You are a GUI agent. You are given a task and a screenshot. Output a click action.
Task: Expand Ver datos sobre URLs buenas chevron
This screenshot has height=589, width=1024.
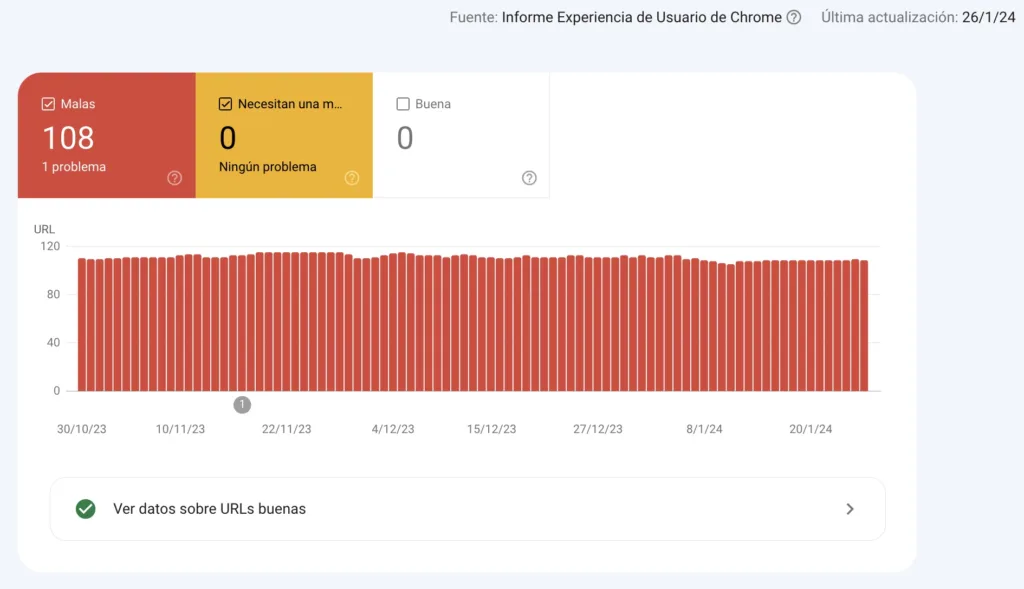(x=850, y=509)
